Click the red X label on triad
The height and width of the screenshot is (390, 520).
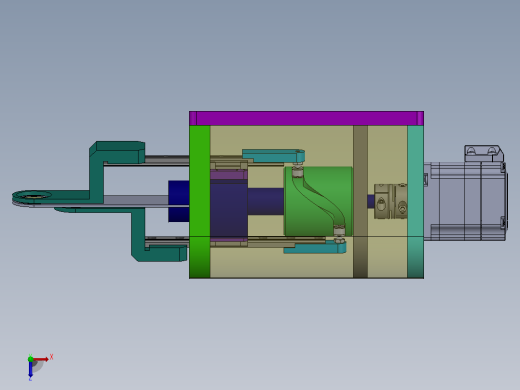pos(51,357)
